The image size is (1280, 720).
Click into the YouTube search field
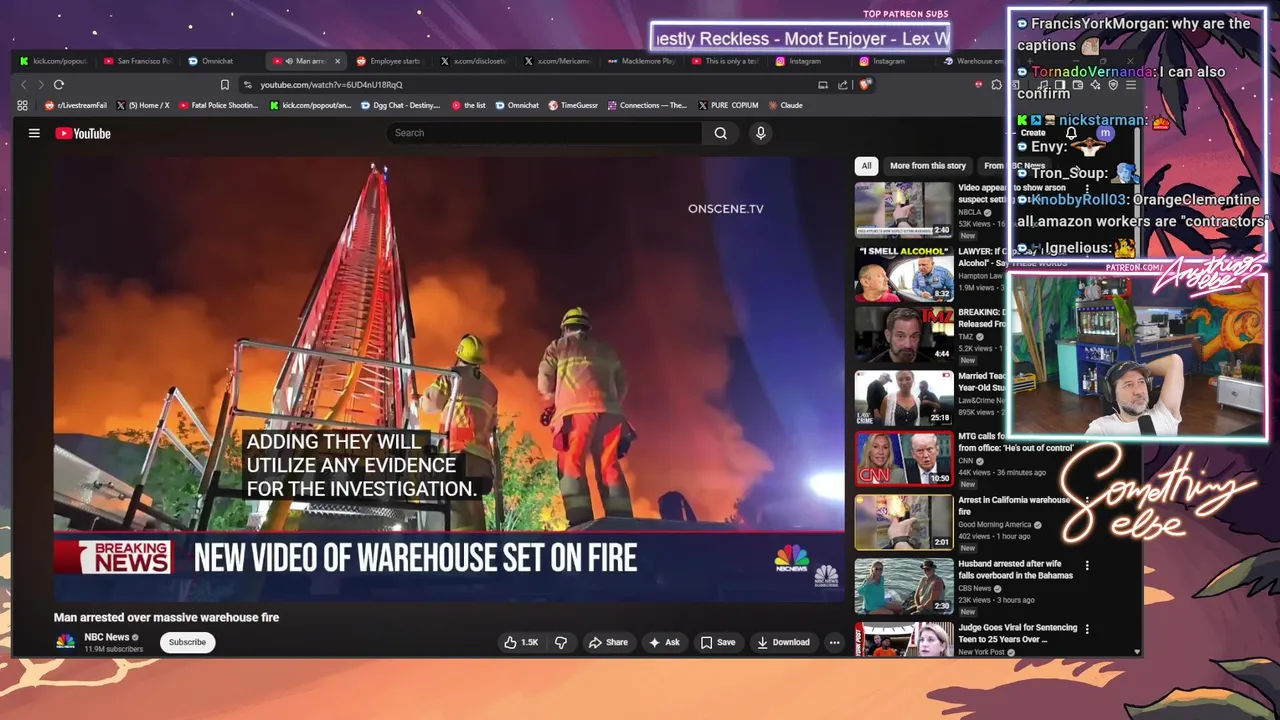coord(545,133)
